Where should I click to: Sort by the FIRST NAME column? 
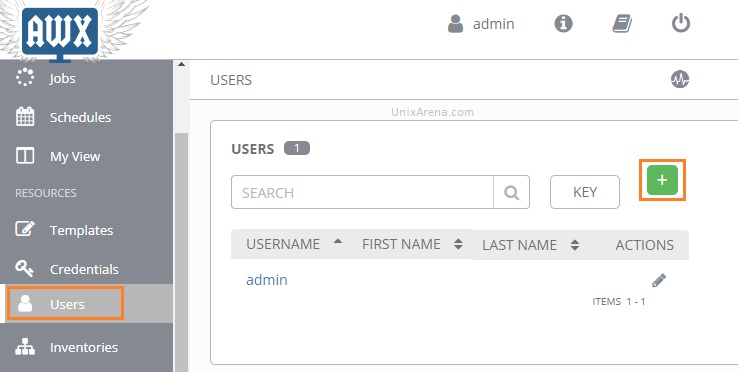(412, 244)
